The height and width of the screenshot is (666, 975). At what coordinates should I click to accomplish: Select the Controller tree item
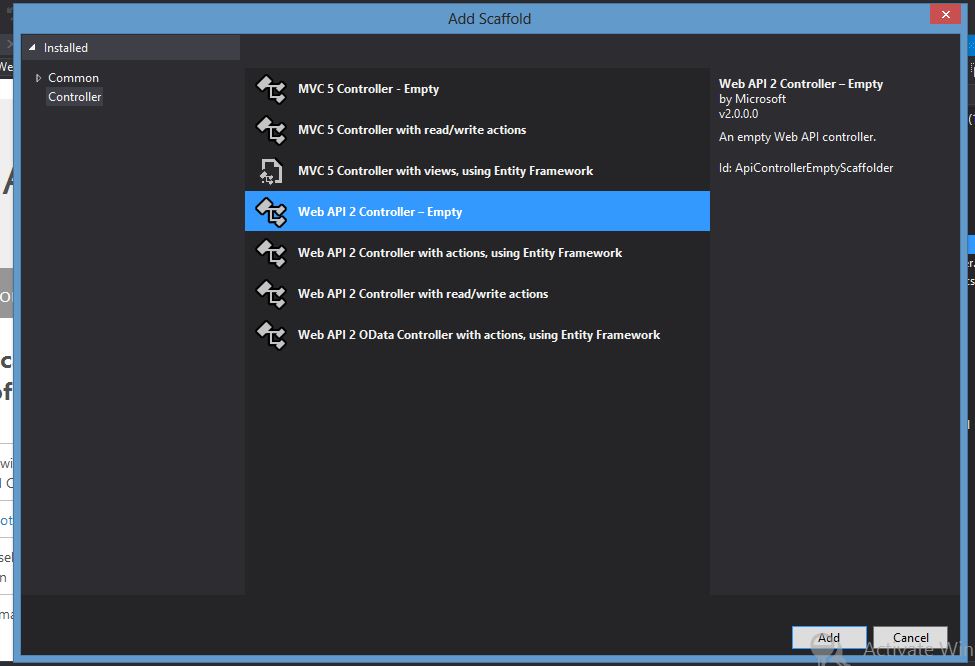pyautogui.click(x=75, y=97)
